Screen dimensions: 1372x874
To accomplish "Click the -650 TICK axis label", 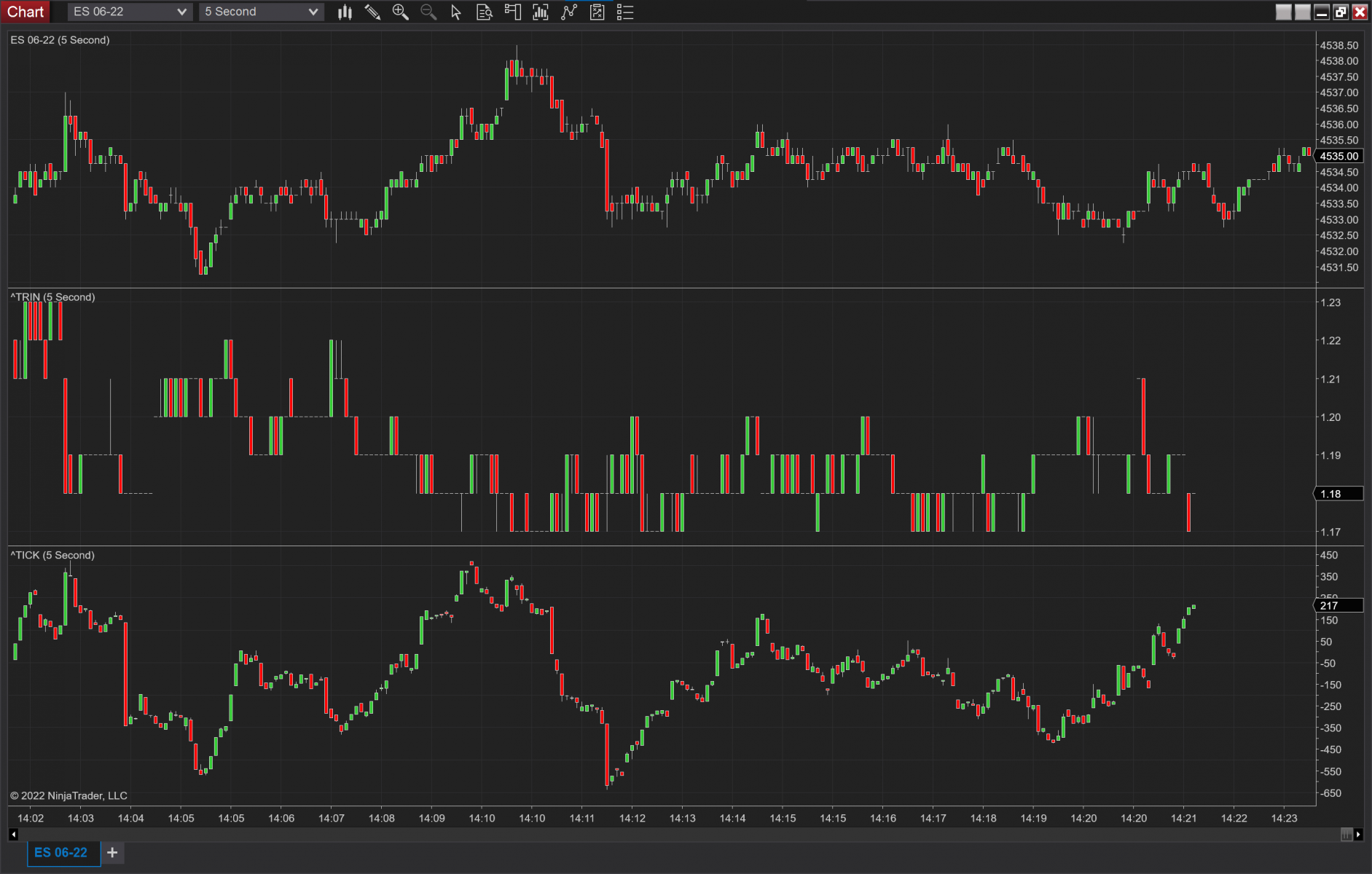I will click(x=1330, y=793).
